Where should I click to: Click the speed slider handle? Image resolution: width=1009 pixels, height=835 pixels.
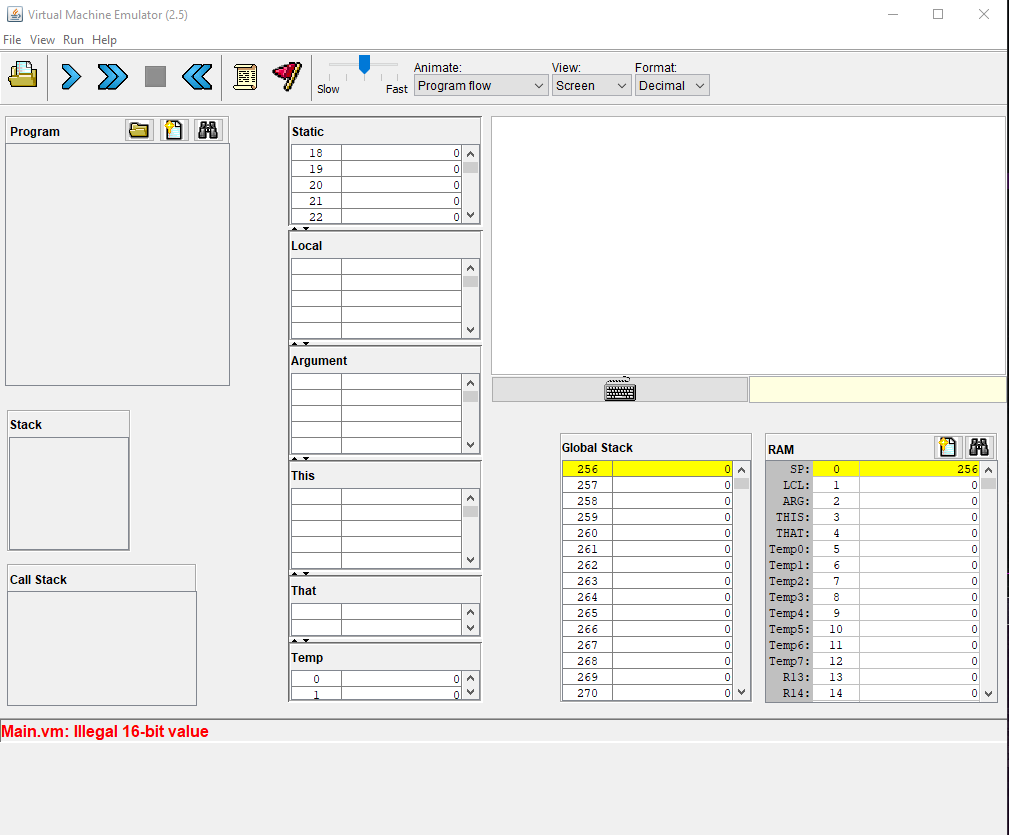(x=365, y=65)
